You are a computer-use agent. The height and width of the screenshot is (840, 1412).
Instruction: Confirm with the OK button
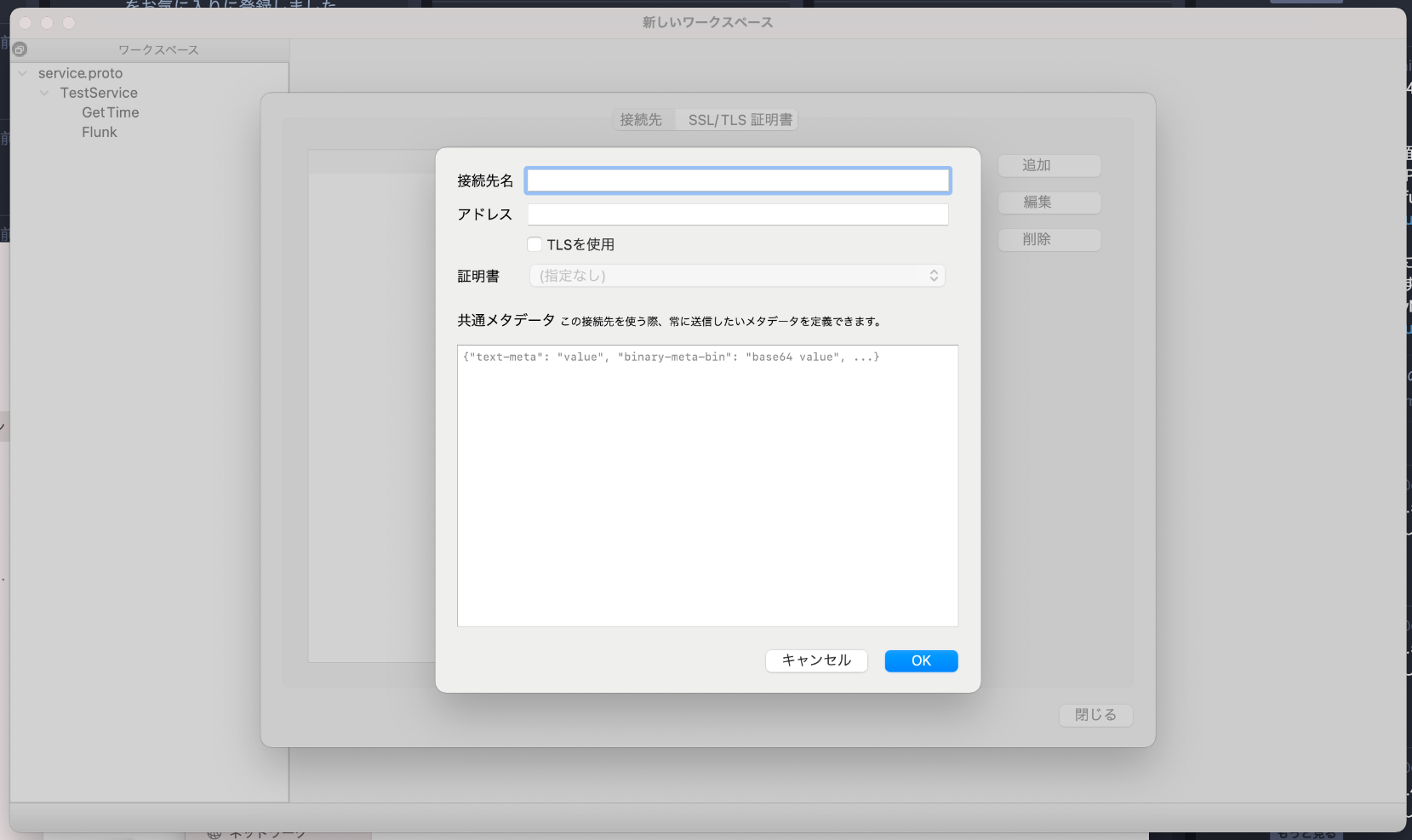tap(921, 661)
